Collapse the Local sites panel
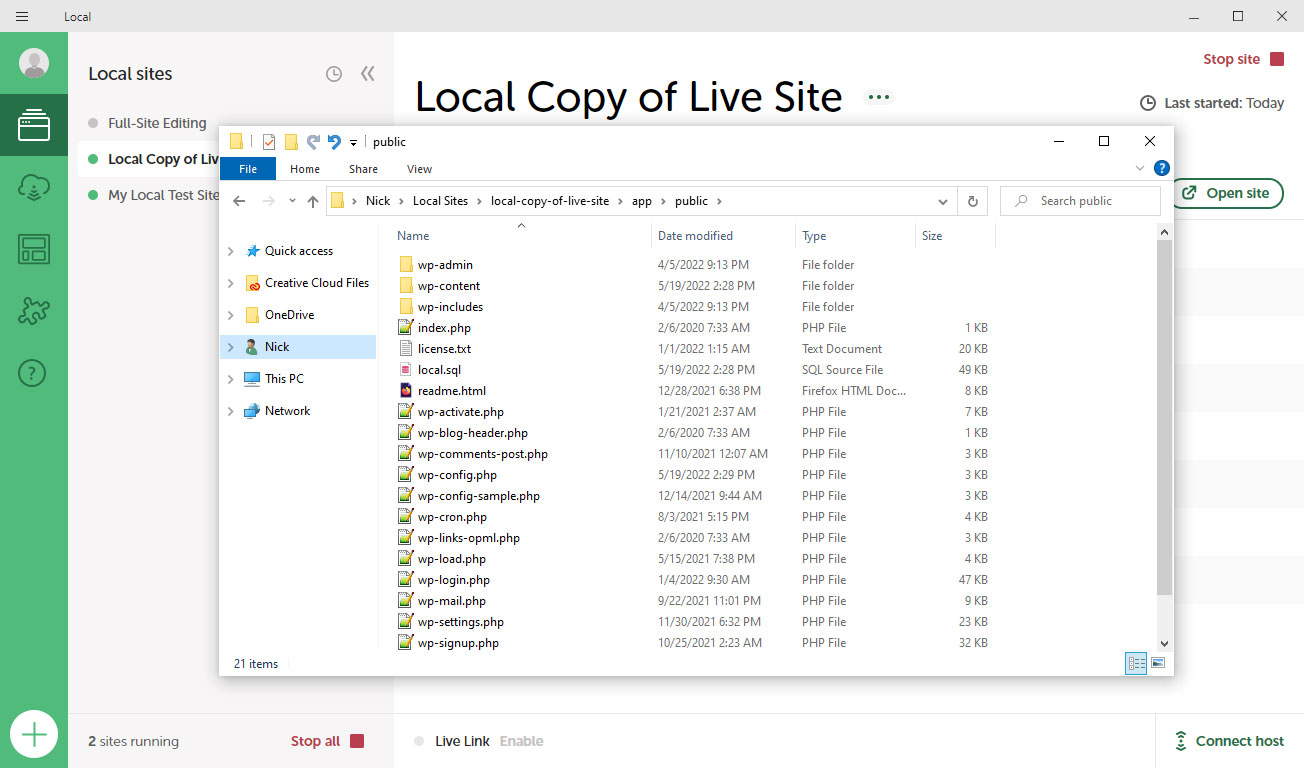 point(367,74)
